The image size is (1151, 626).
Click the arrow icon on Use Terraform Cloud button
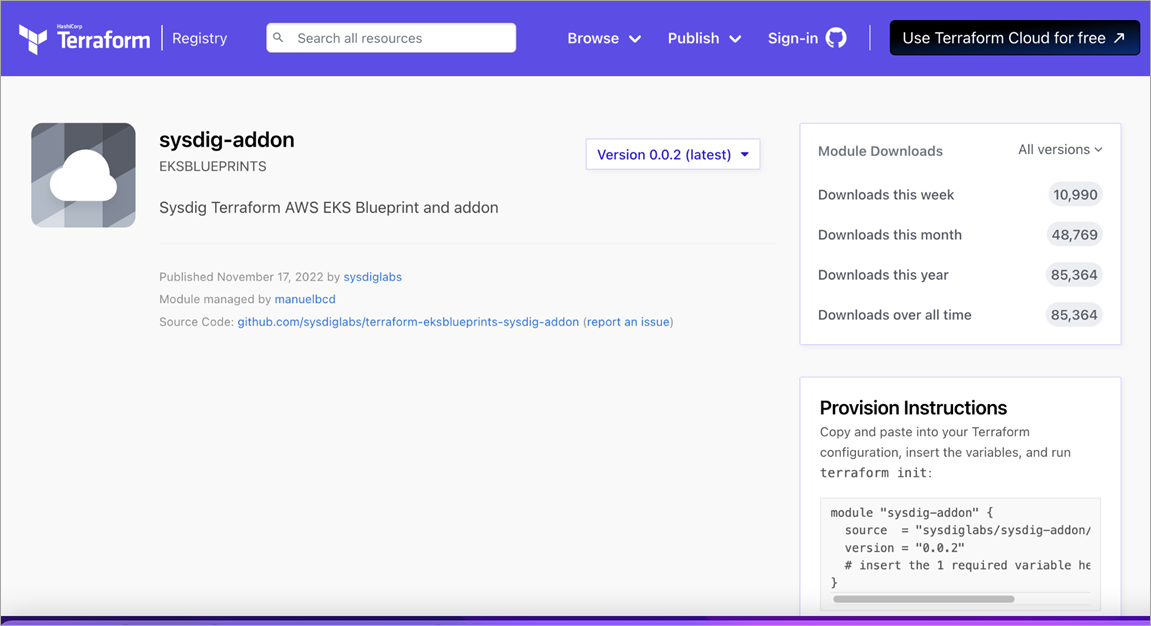[1119, 38]
